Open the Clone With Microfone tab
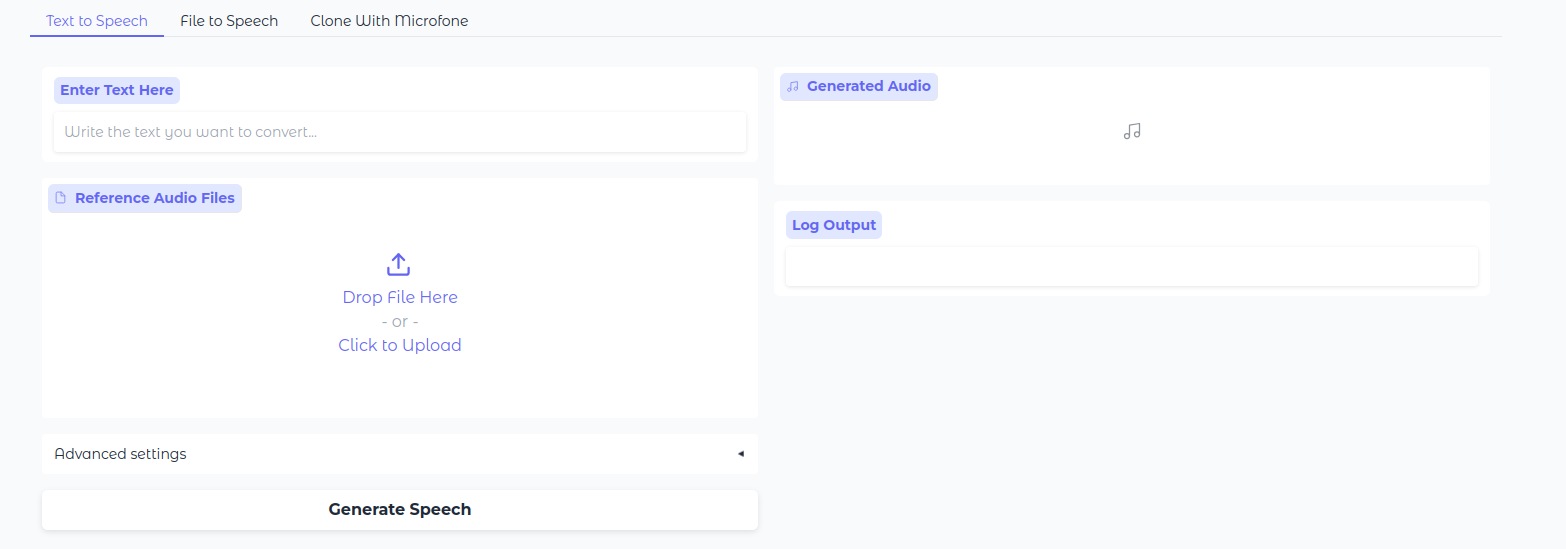This screenshot has width=1566, height=549. (389, 20)
